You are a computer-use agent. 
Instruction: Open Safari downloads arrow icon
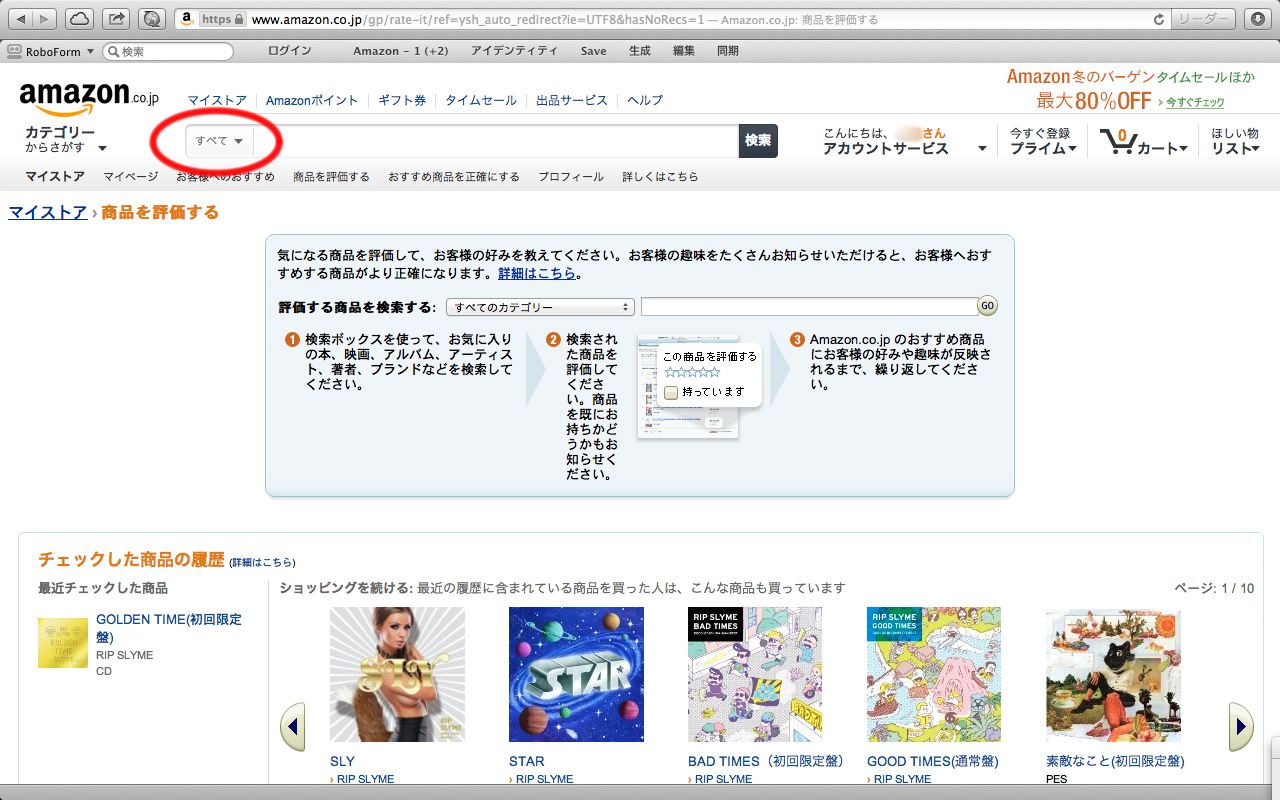pos(1257,18)
